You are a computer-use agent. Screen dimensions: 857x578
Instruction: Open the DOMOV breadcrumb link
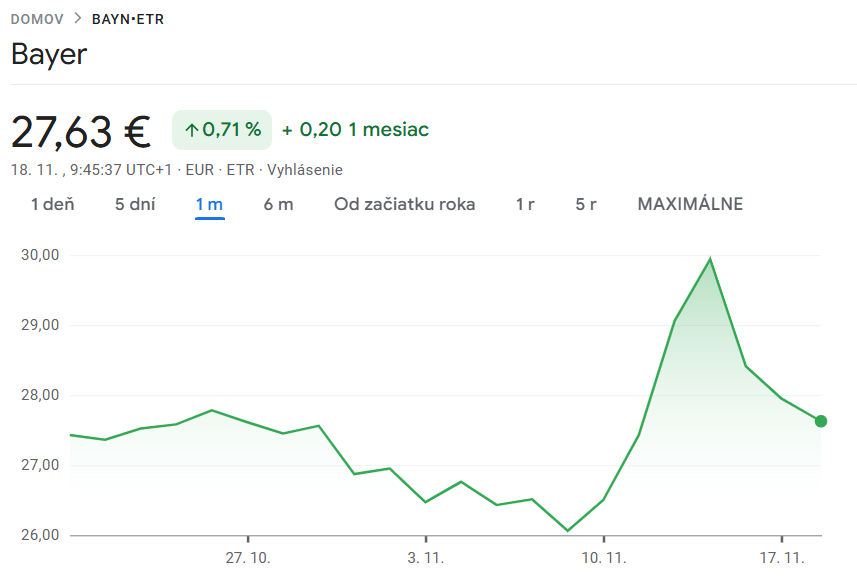tap(37, 19)
